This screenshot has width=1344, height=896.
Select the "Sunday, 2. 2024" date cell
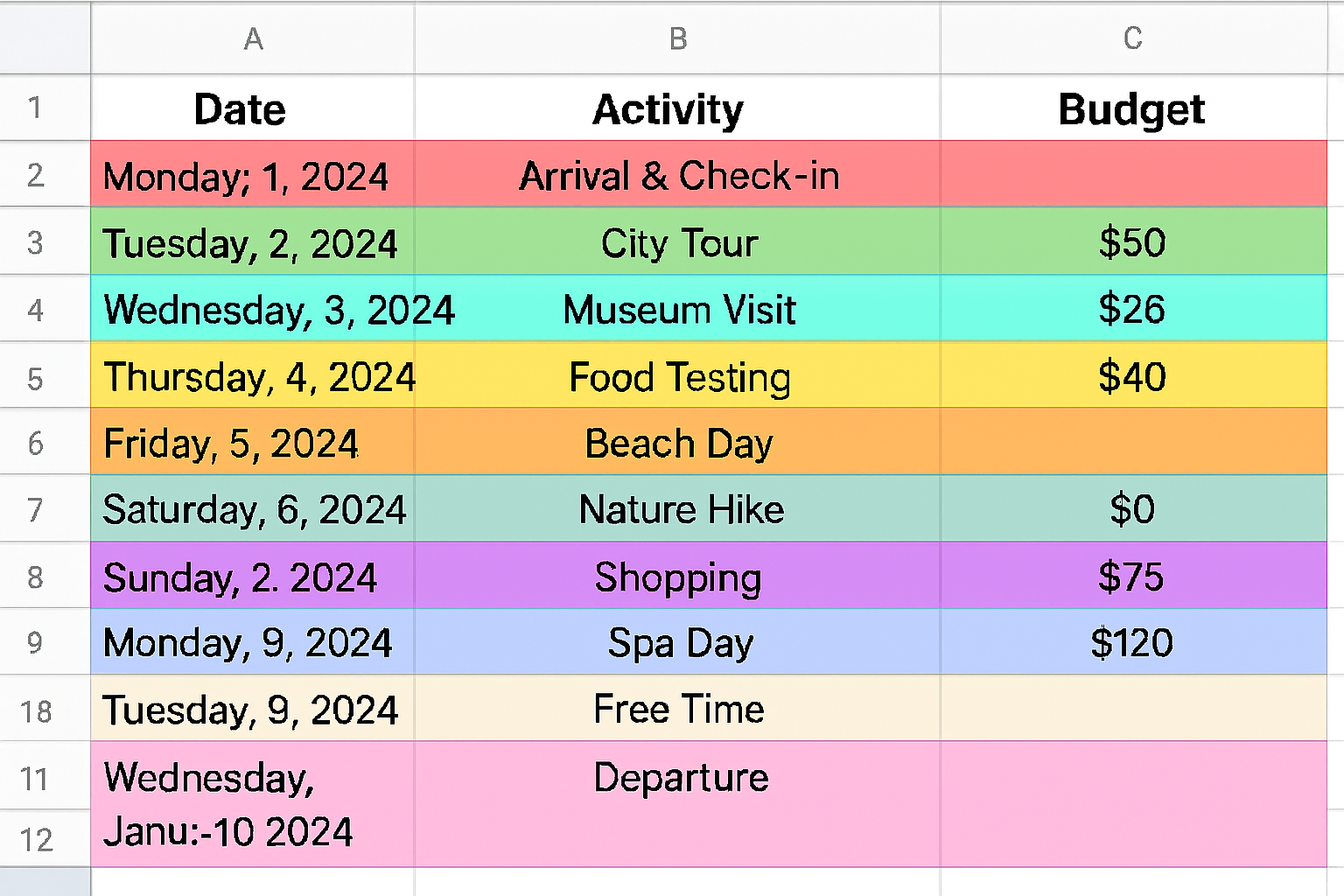pos(241,577)
